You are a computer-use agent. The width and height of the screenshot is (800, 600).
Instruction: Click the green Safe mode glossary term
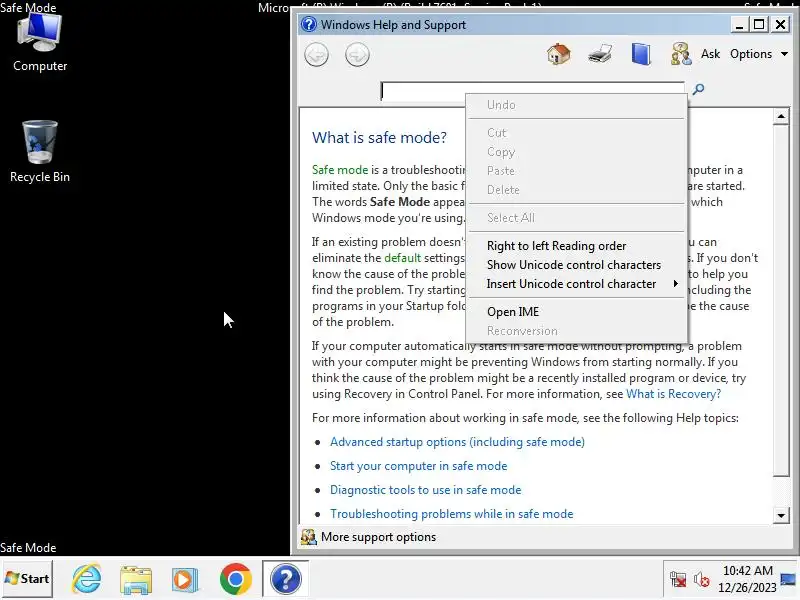[x=340, y=170]
